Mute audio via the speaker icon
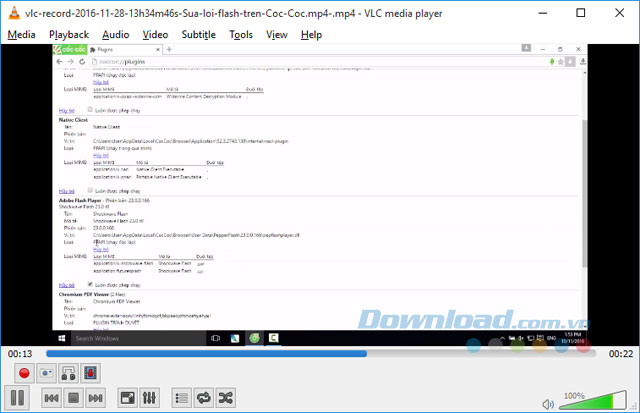The height and width of the screenshot is (413, 640). click(548, 404)
